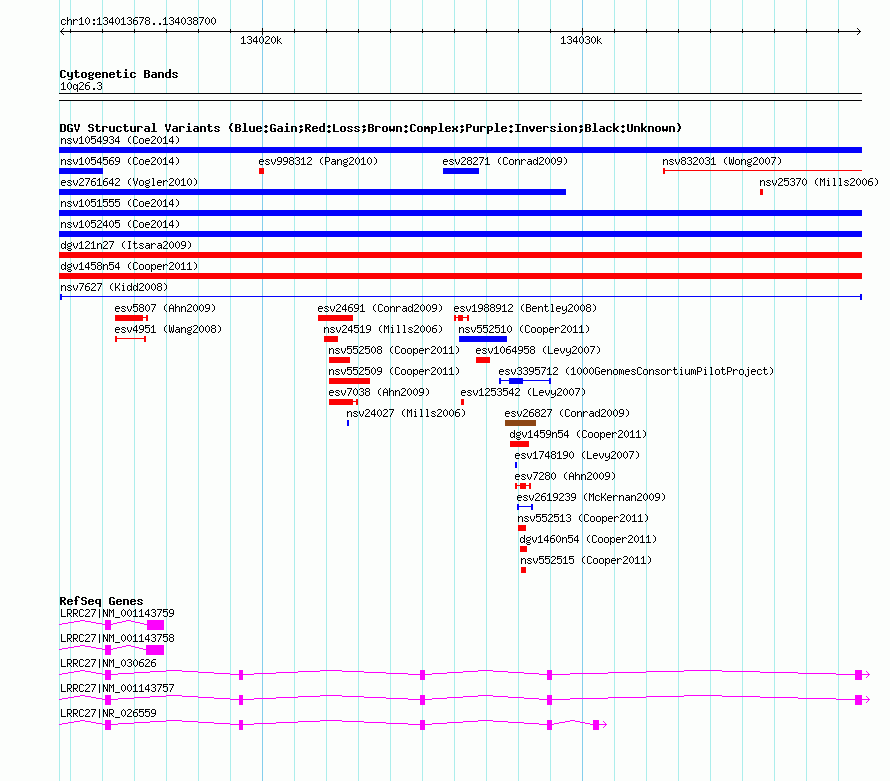Viewport: 890px width, 781px height.
Task: Click esv1253542 (Levy2007) label
Action: (x=523, y=392)
